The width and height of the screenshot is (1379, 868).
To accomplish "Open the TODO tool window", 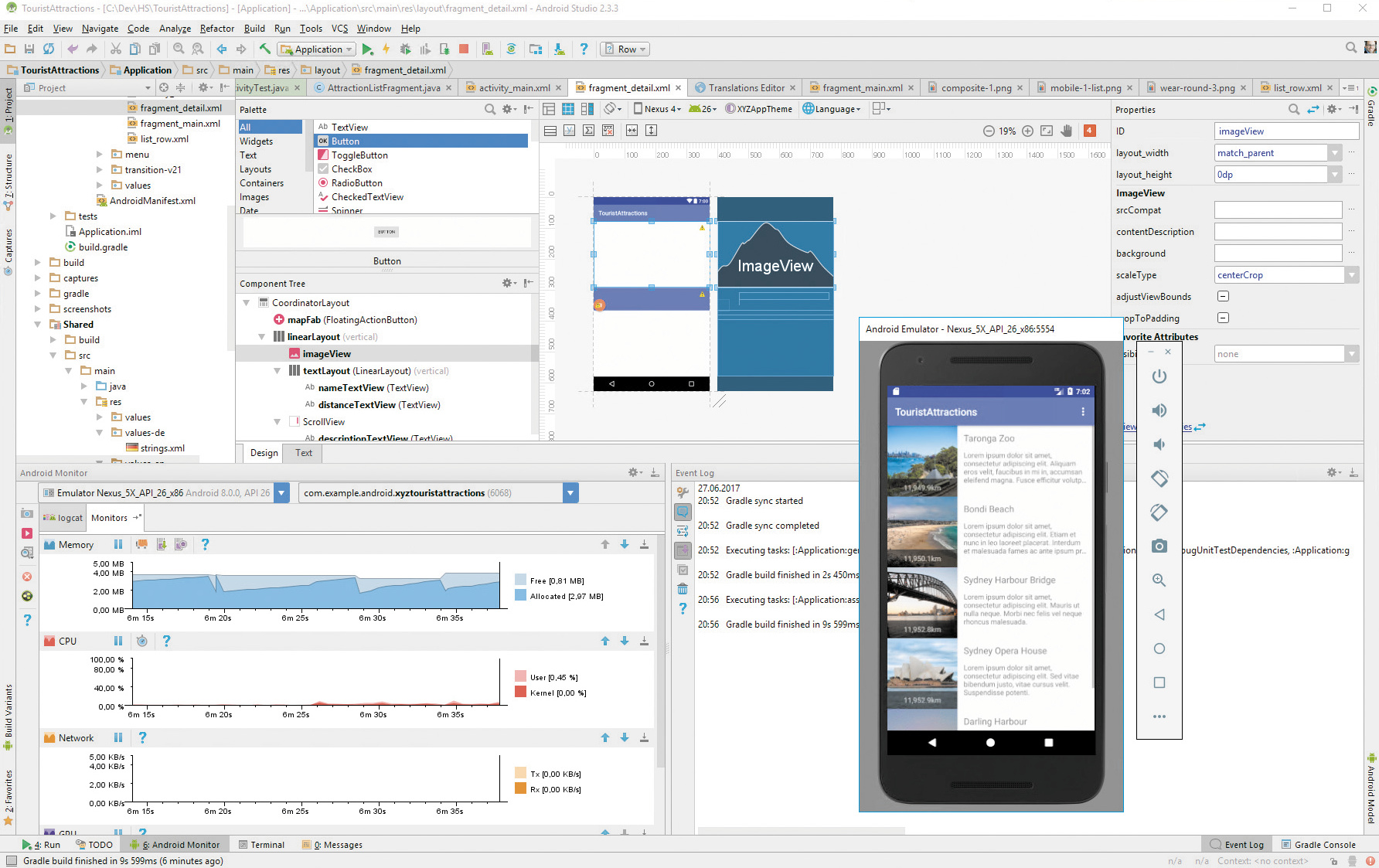I will pyautogui.click(x=94, y=845).
